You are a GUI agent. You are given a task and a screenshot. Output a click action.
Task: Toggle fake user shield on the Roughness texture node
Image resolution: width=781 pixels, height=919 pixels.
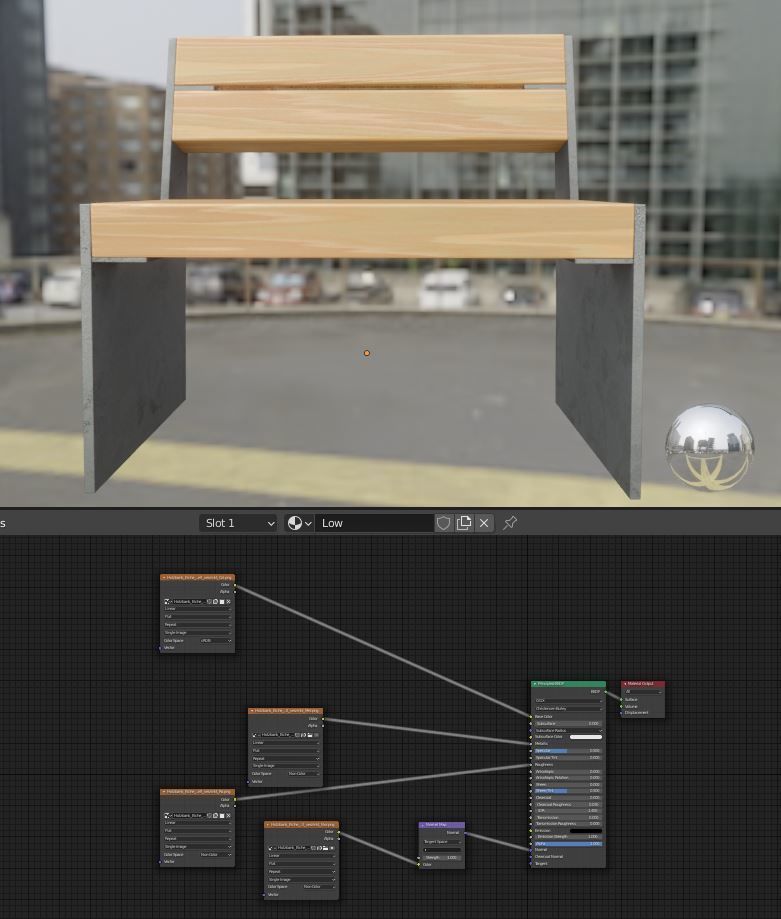click(x=209, y=815)
